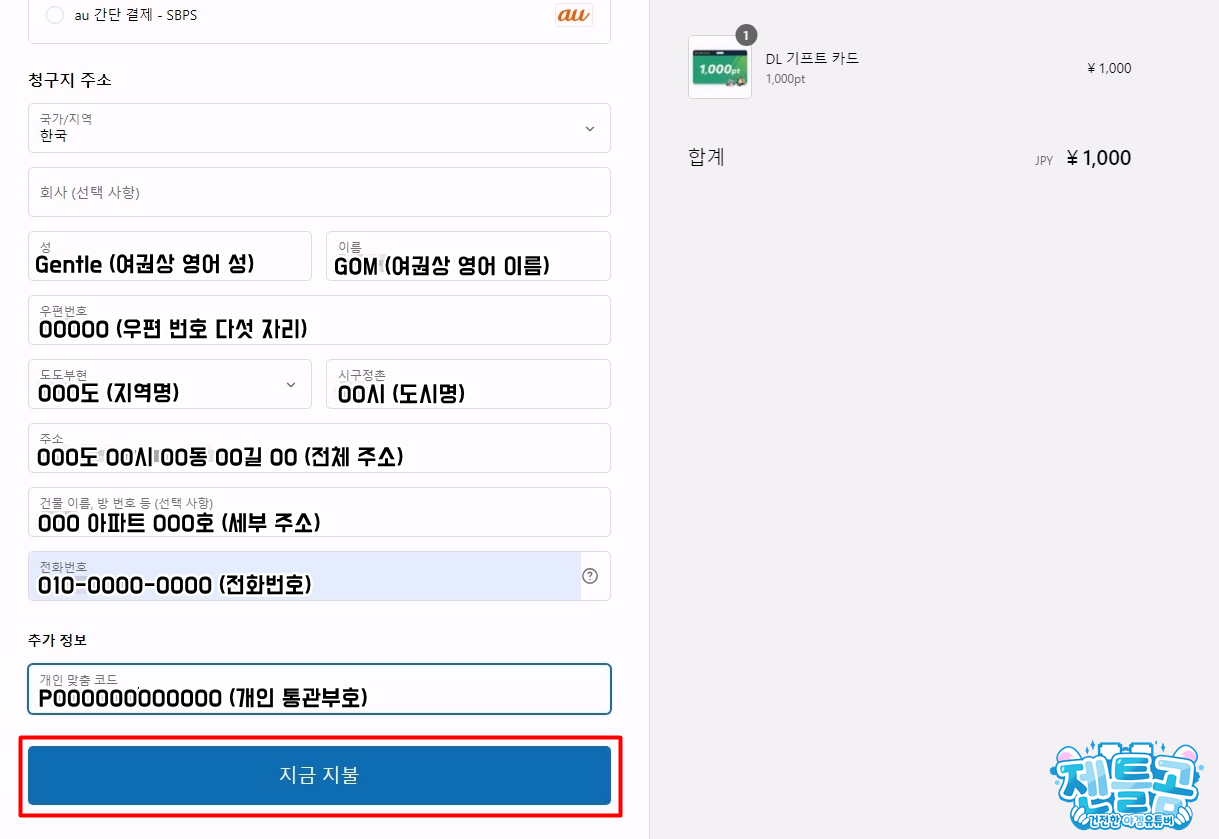
Task: Click the DL 기프트 카드 product thumbnail
Action: coord(719,67)
